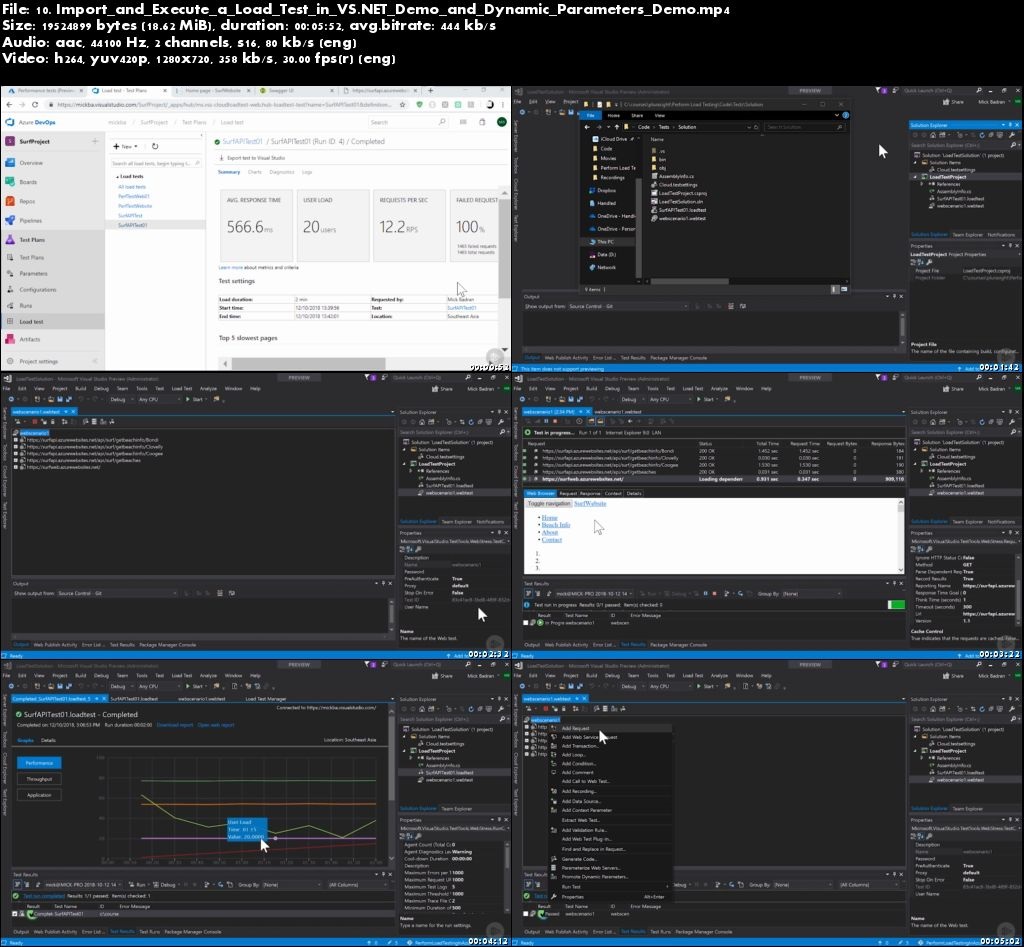
Task: Click the Export test to Visual Studio download icon
Action: coord(222,158)
